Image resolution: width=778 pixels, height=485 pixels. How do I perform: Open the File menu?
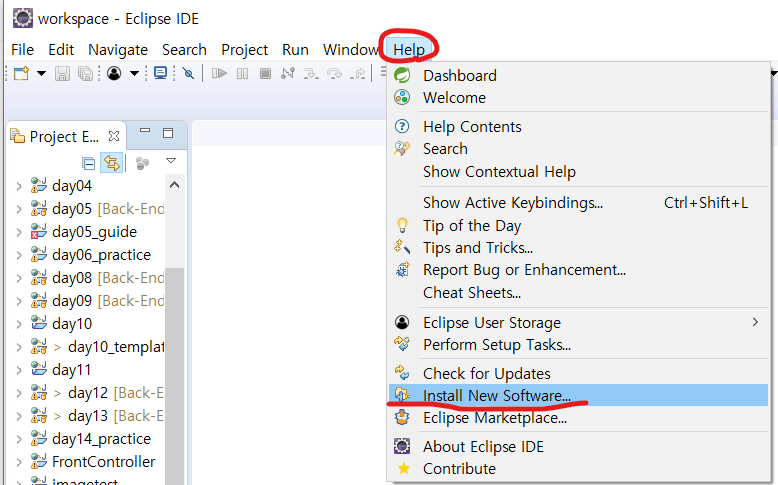(22, 50)
